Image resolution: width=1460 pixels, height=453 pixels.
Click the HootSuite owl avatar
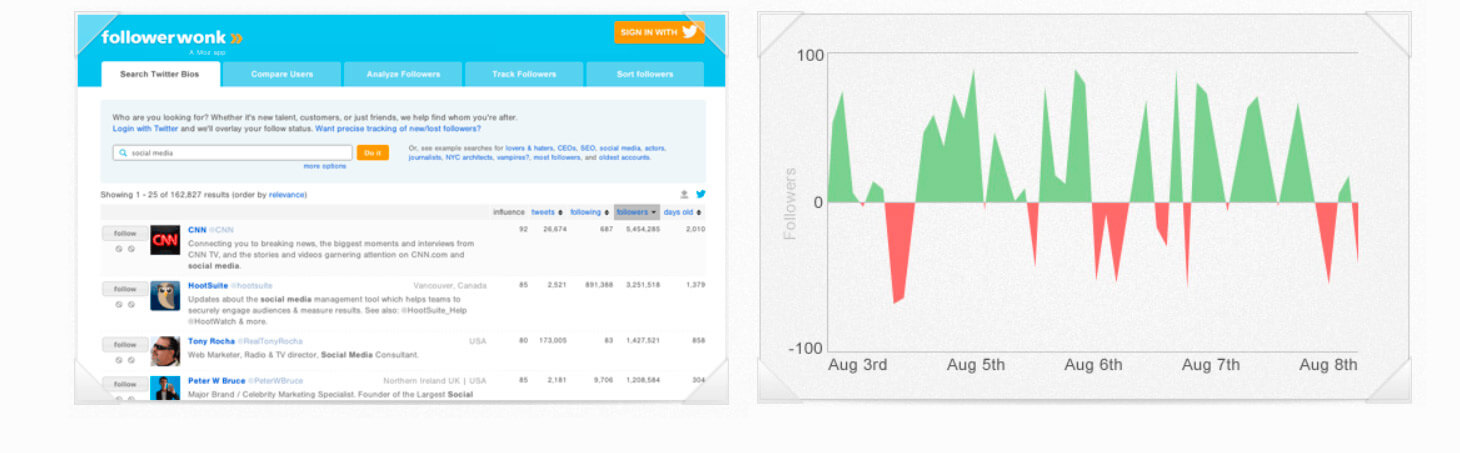tap(165, 296)
